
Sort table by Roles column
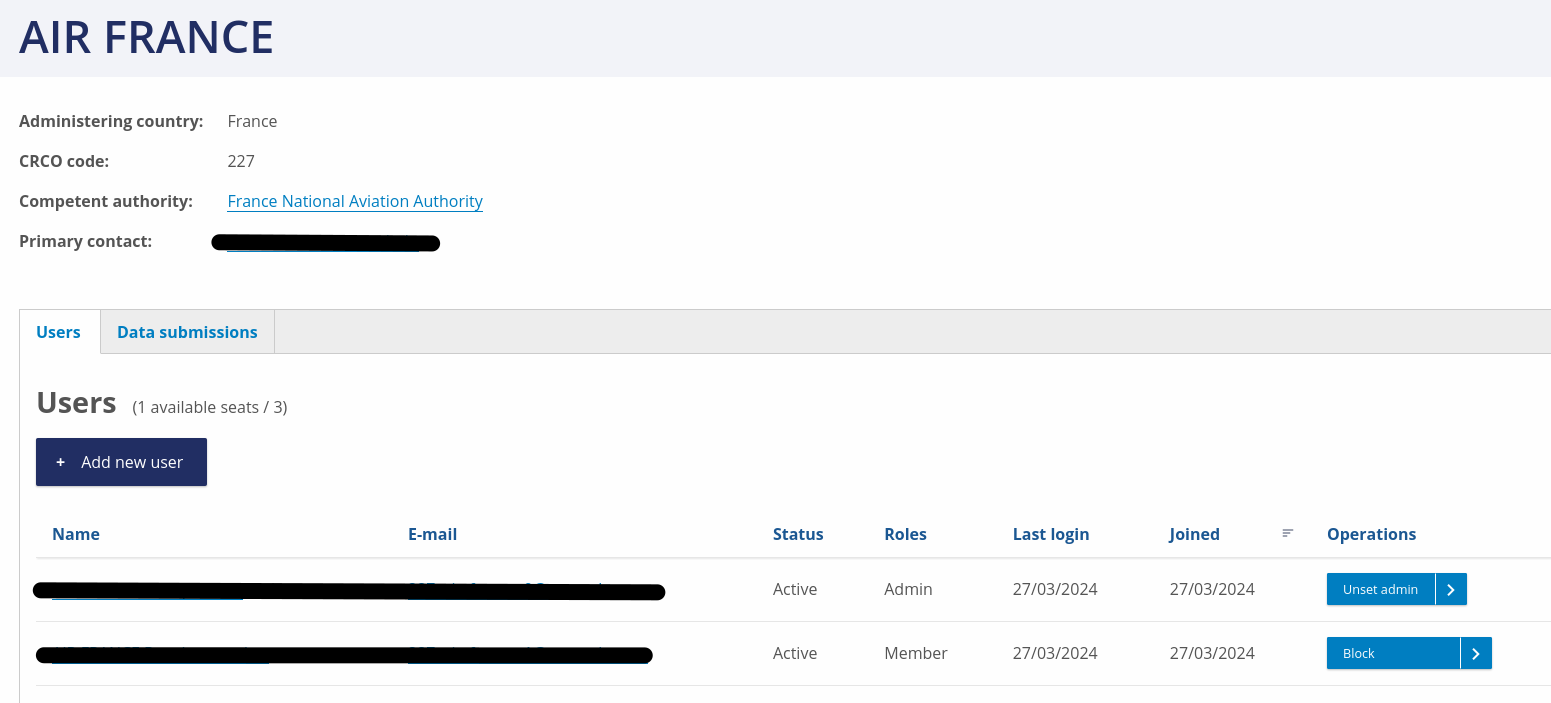pyautogui.click(x=905, y=534)
